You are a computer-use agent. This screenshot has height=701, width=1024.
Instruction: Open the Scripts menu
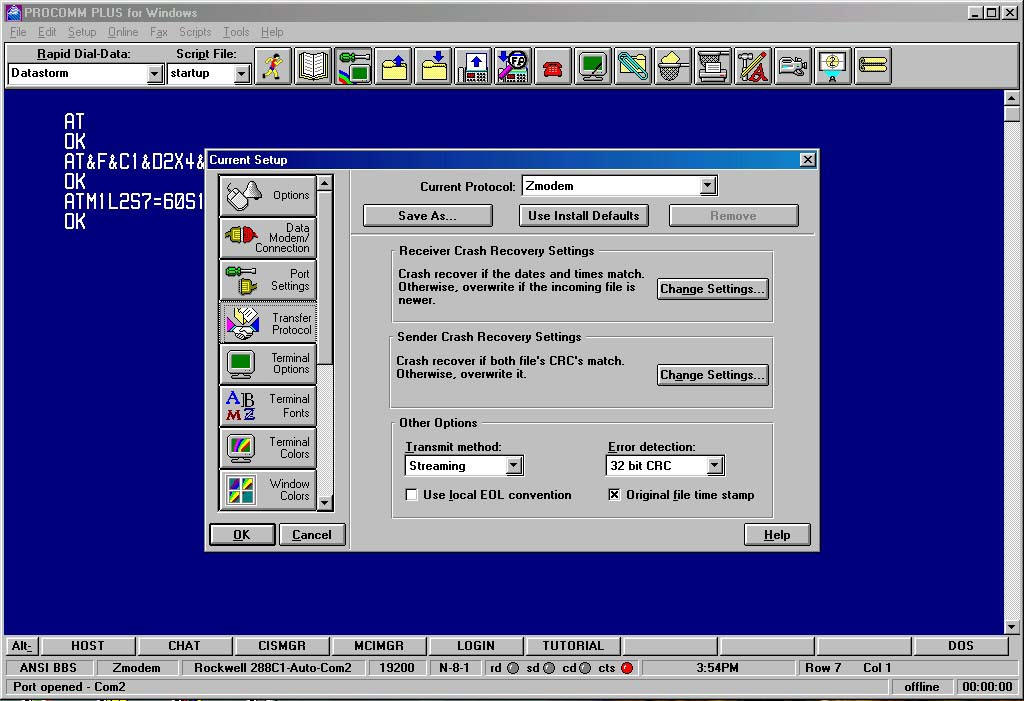pos(195,32)
